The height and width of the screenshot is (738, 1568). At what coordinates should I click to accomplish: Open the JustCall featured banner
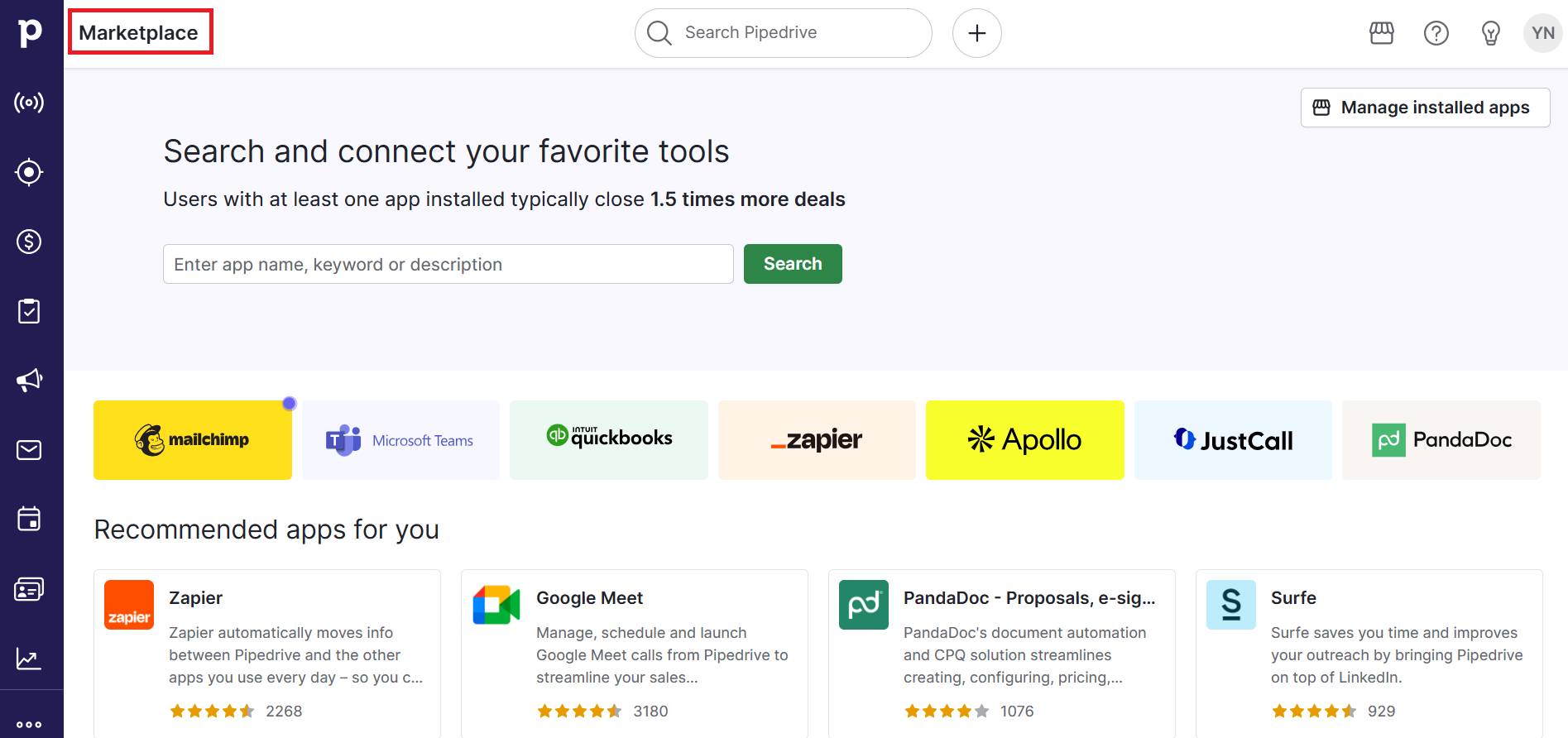[1234, 440]
